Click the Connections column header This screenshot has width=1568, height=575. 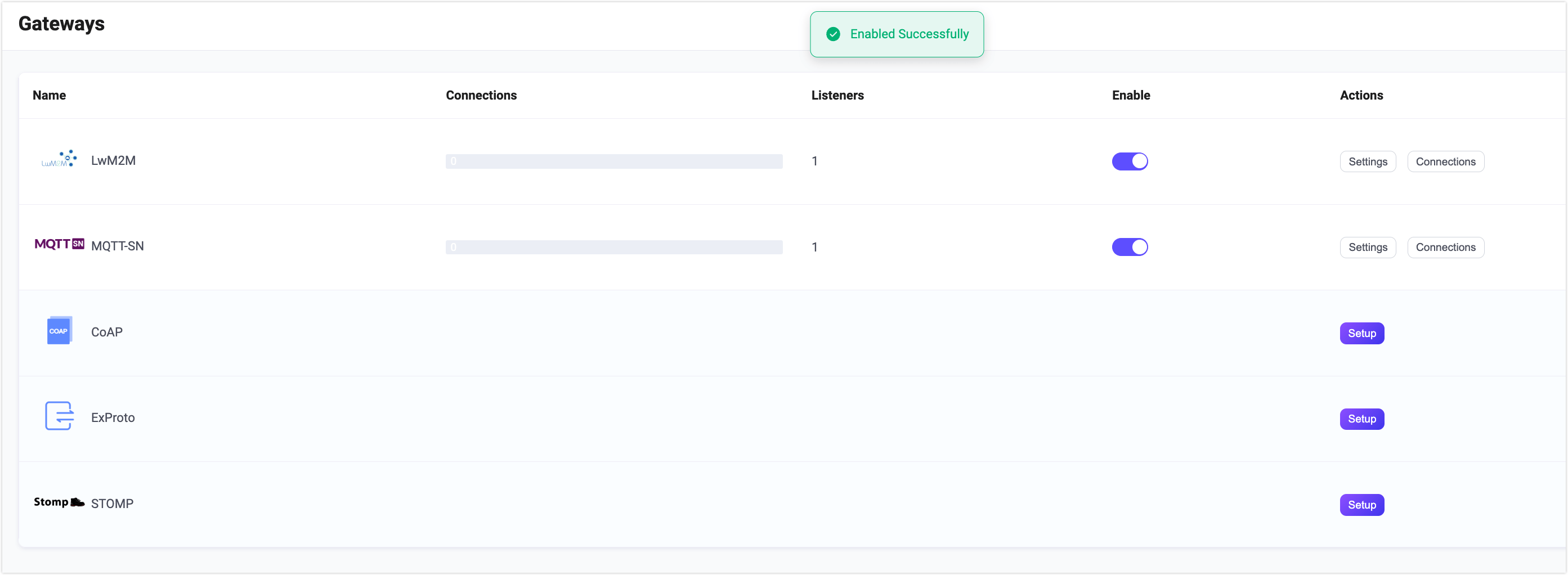click(481, 96)
